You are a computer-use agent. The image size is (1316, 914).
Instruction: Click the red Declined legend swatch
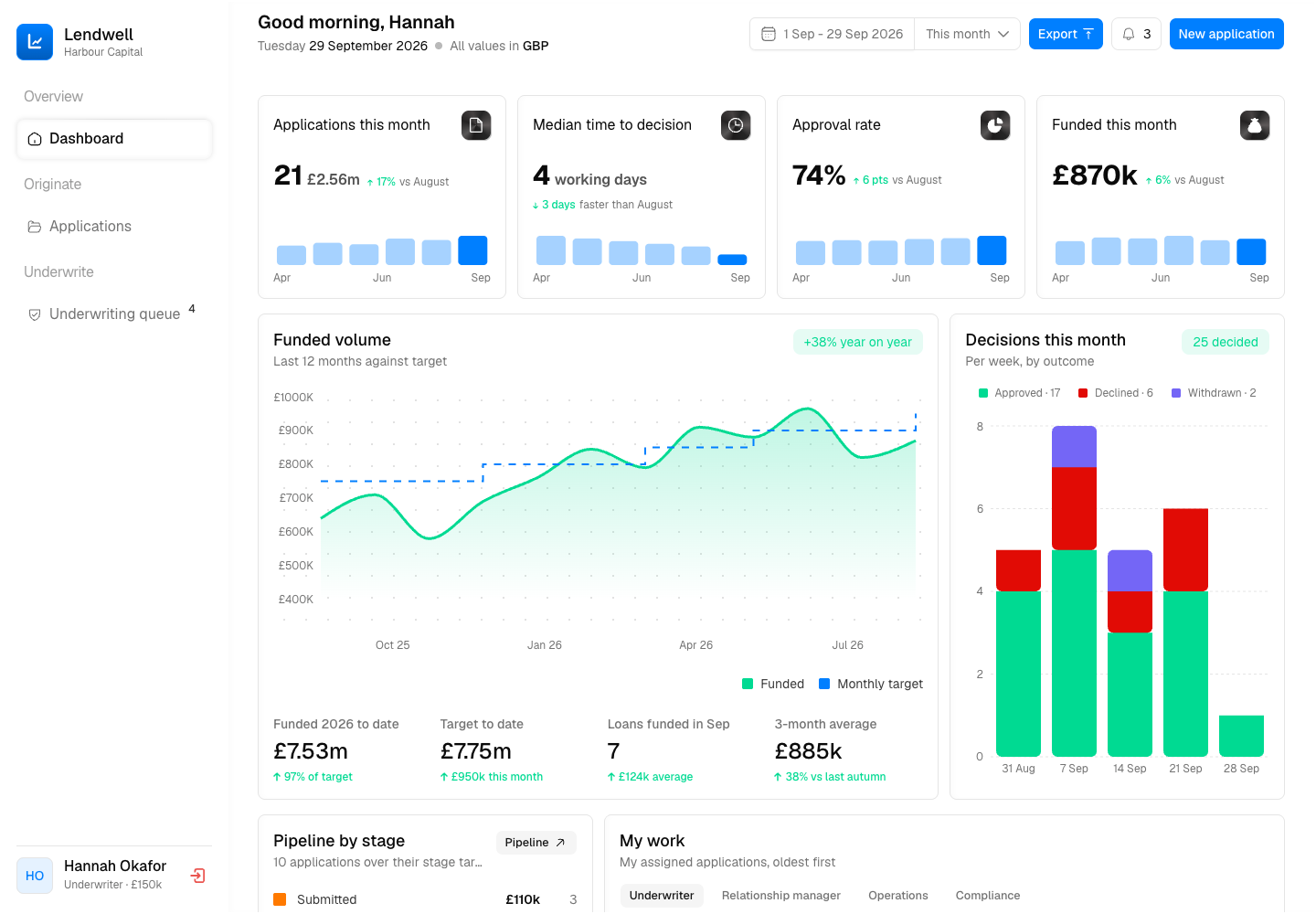tap(1083, 393)
